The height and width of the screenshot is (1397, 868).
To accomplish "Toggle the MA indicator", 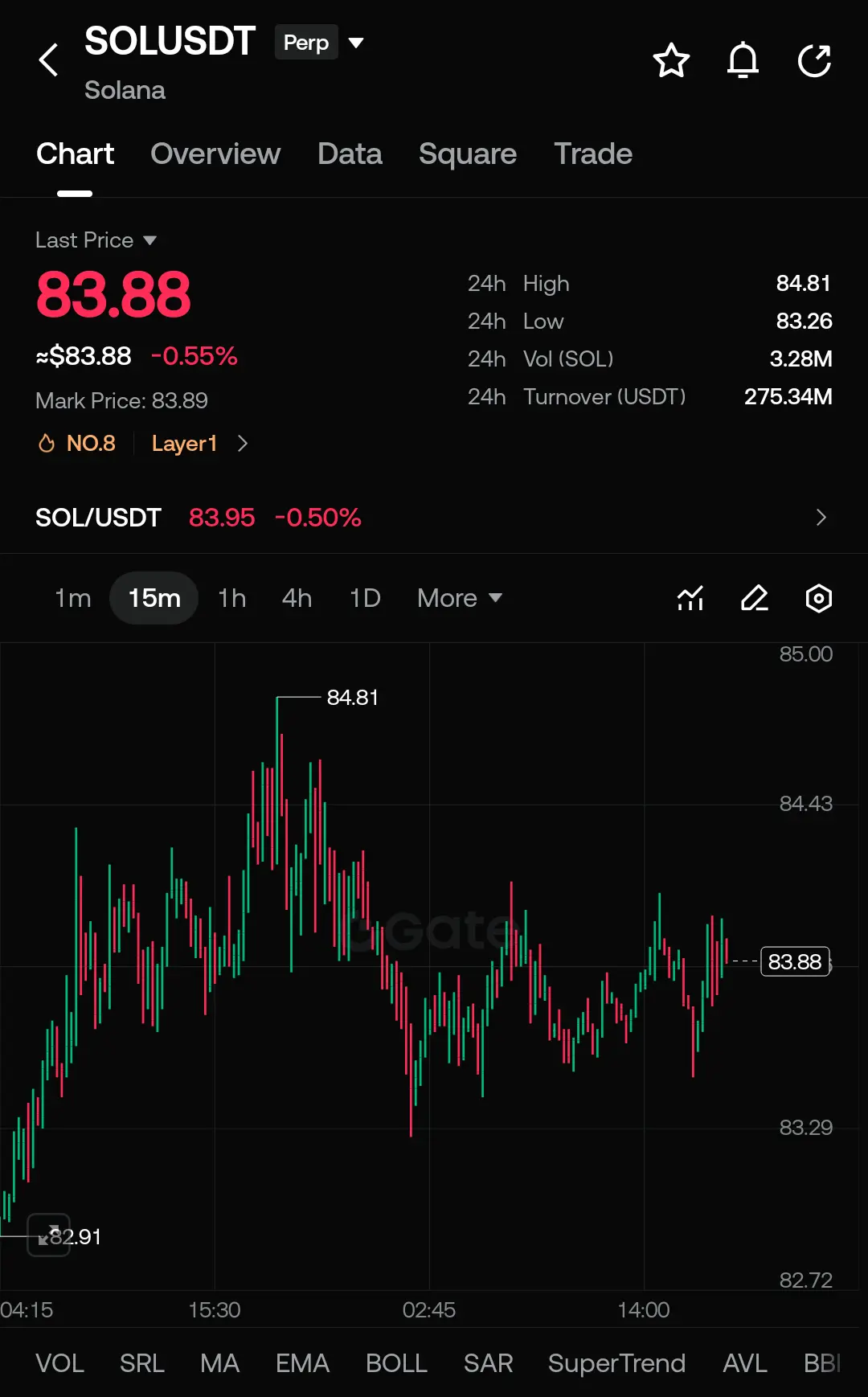I will (220, 1363).
